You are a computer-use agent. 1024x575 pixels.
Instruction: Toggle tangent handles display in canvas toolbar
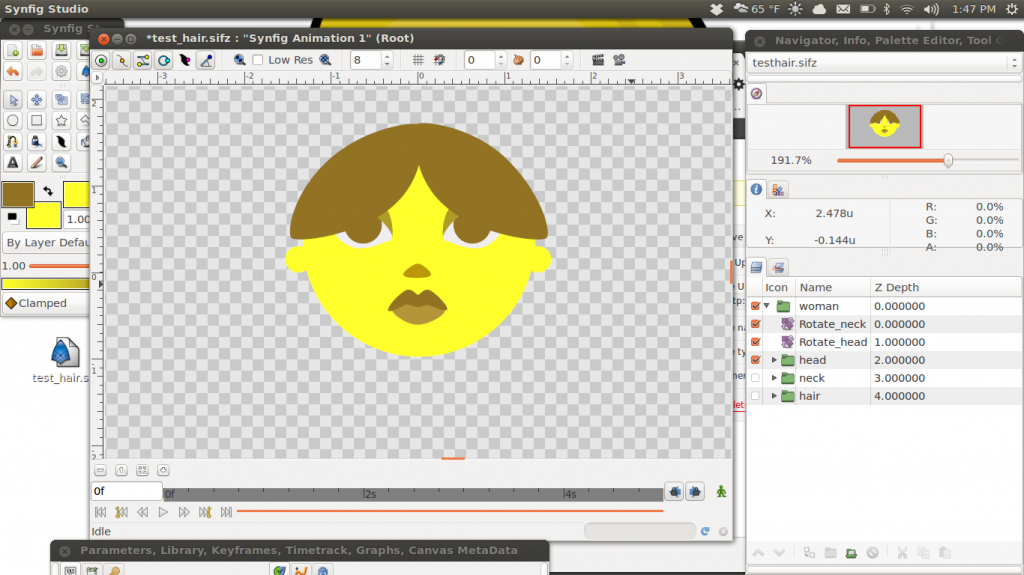coord(143,61)
